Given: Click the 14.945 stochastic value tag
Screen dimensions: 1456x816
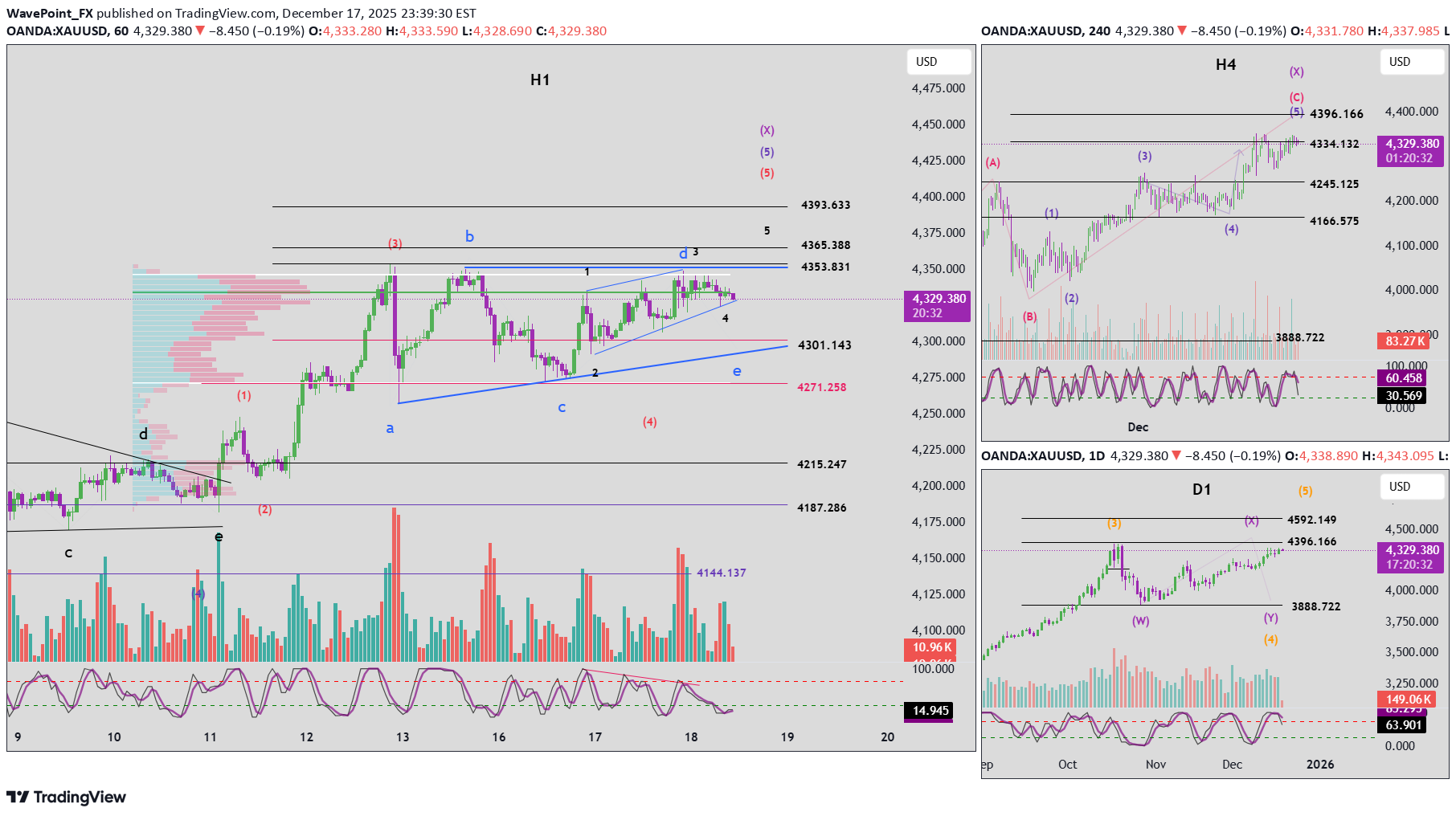Looking at the screenshot, I should tap(930, 711).
